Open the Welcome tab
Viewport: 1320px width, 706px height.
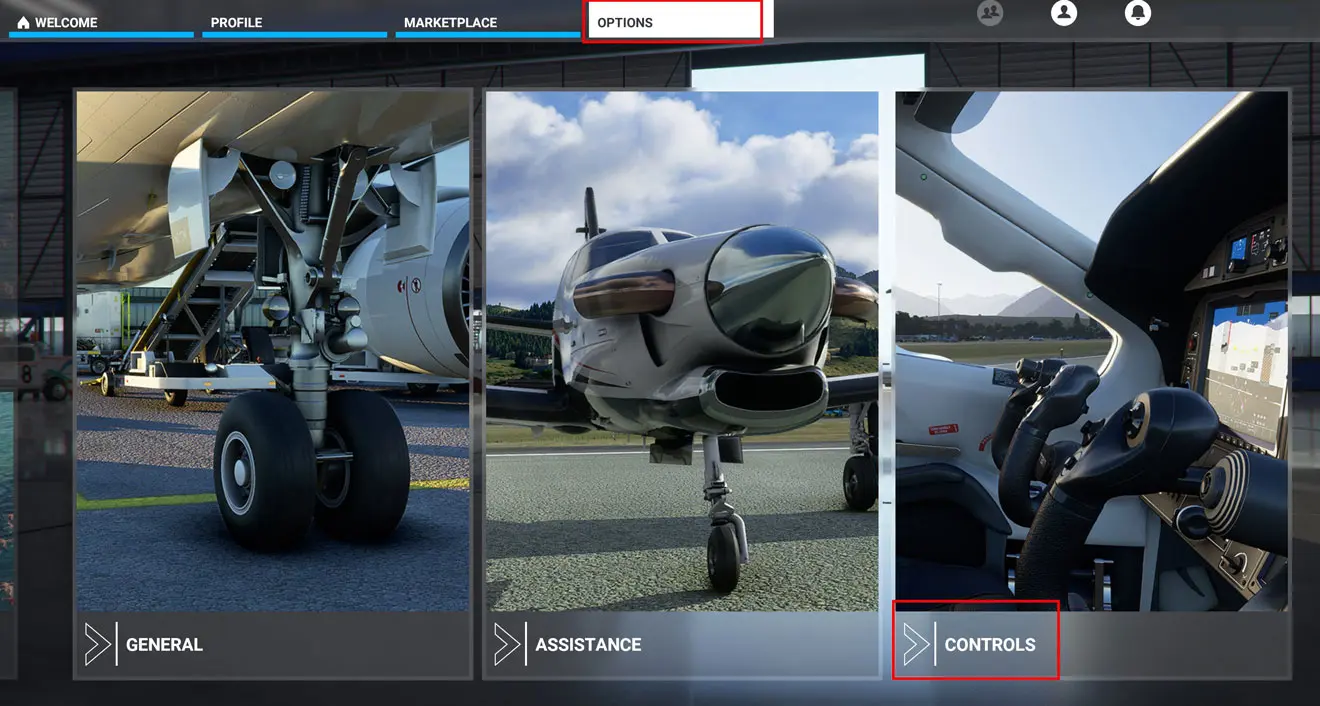point(101,22)
